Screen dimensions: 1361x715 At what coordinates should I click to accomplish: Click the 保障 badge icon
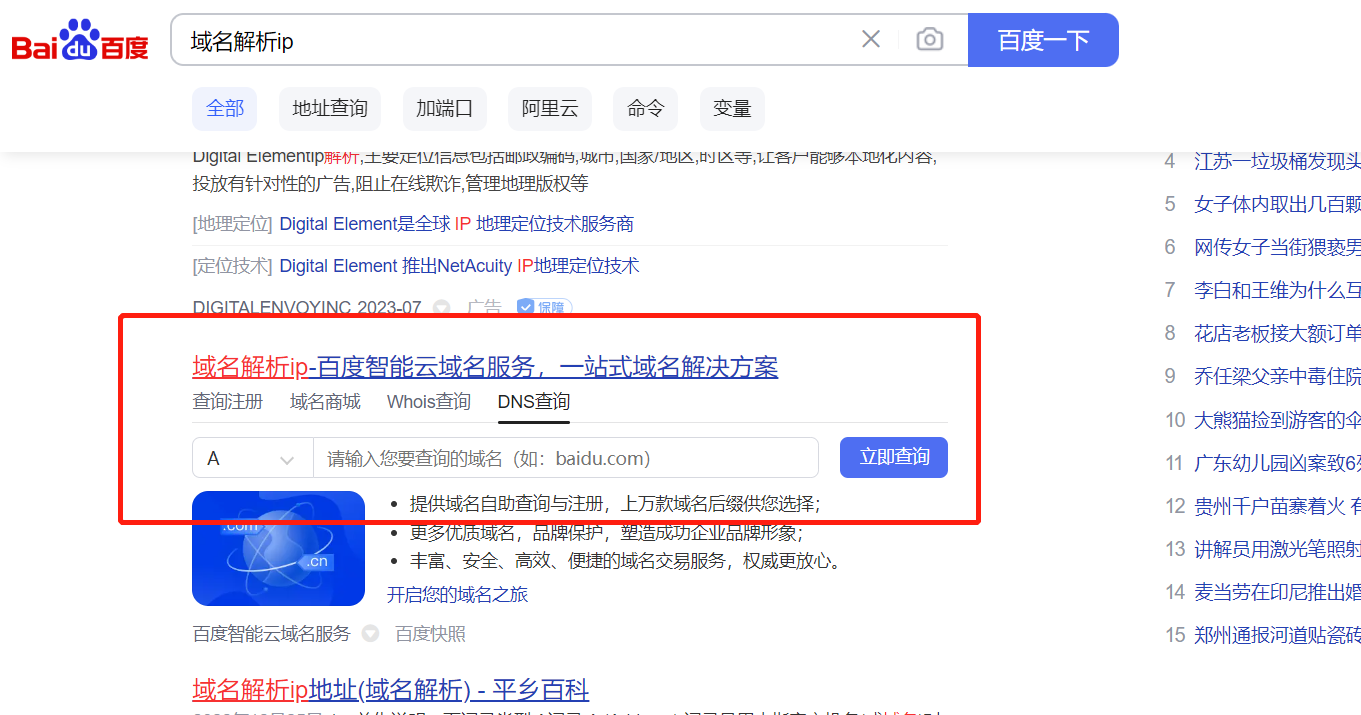click(545, 308)
